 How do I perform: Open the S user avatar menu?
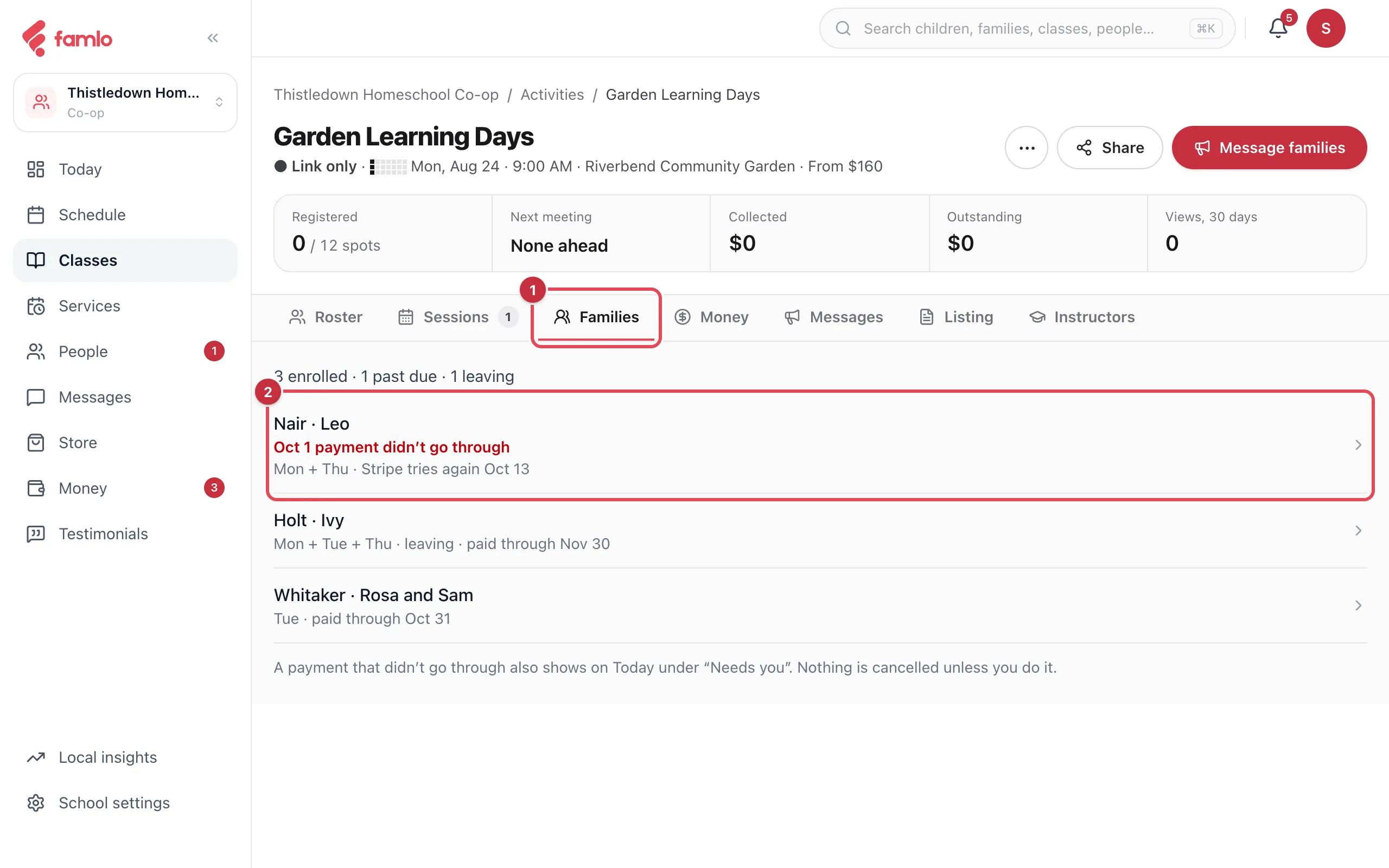[1326, 28]
